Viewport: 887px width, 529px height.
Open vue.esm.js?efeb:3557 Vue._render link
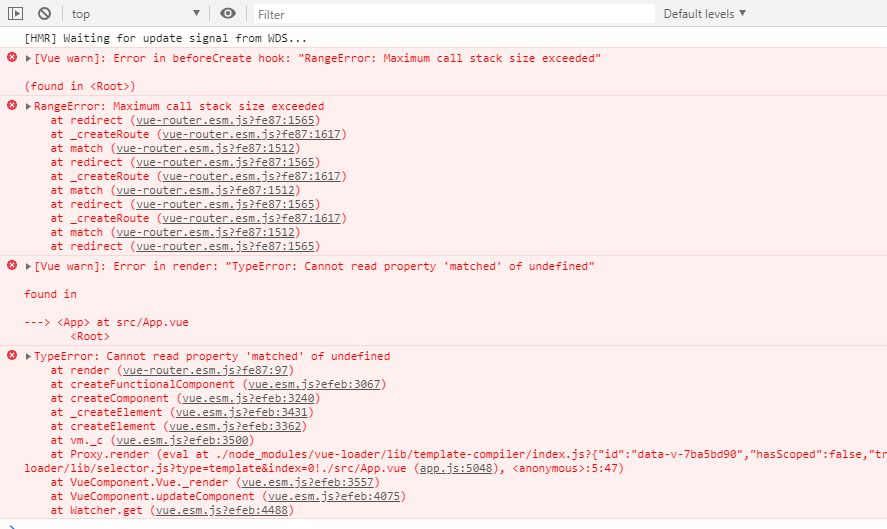coord(308,483)
